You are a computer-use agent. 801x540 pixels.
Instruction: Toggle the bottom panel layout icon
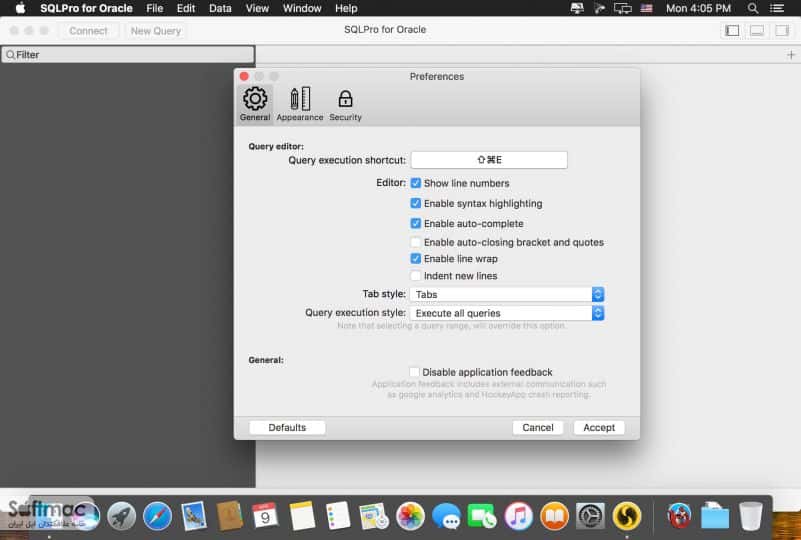pyautogui.click(x=757, y=31)
